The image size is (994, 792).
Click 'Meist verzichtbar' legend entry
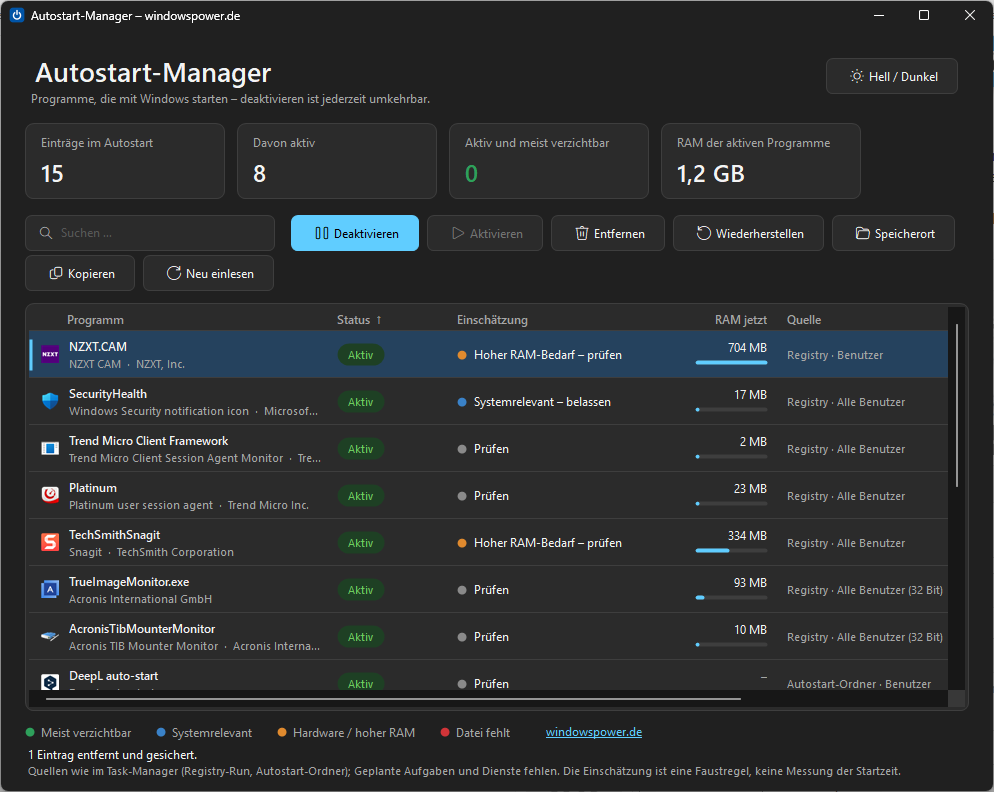click(79, 732)
